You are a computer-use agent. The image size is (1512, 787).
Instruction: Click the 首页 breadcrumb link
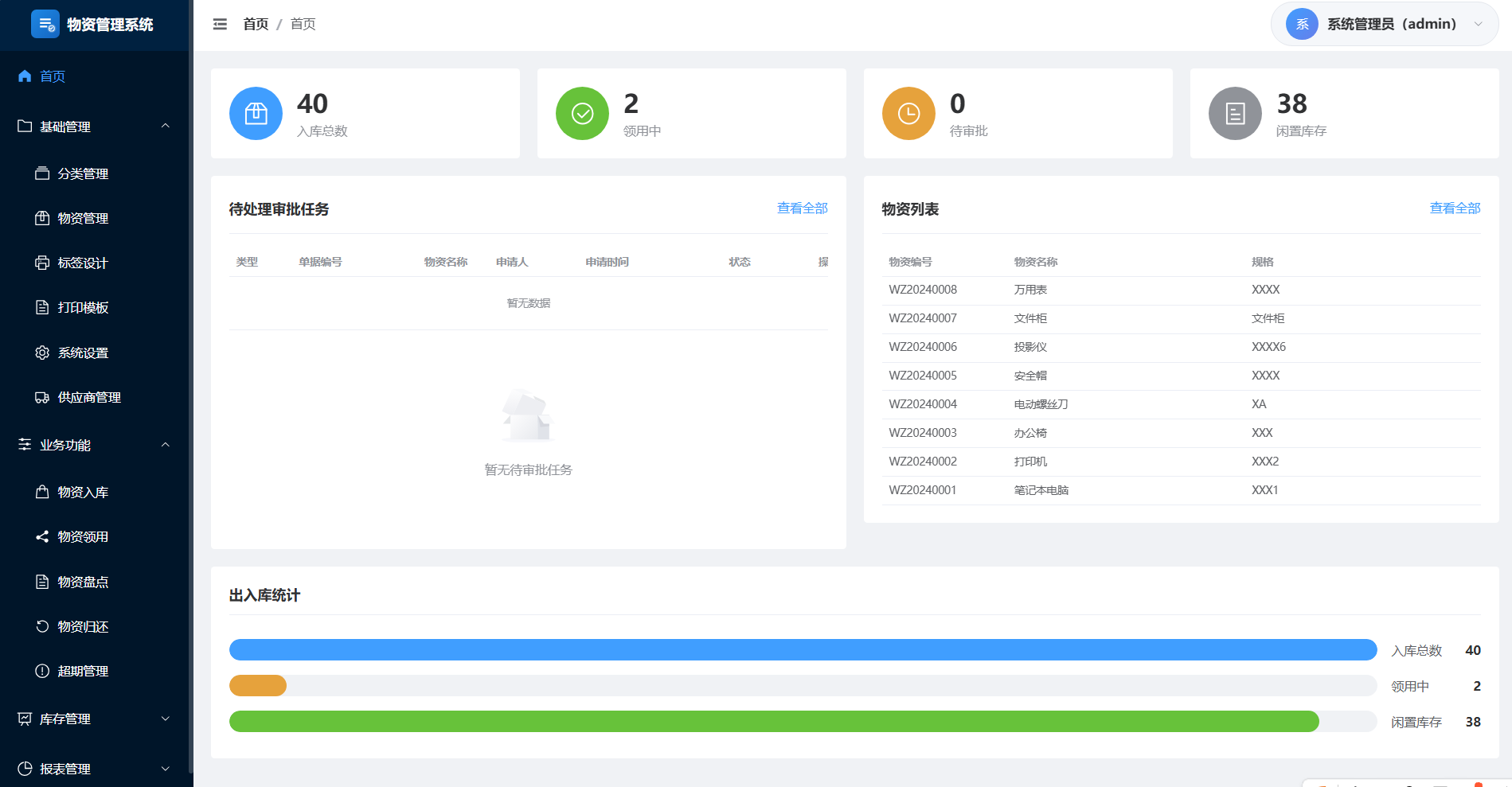pos(256,25)
